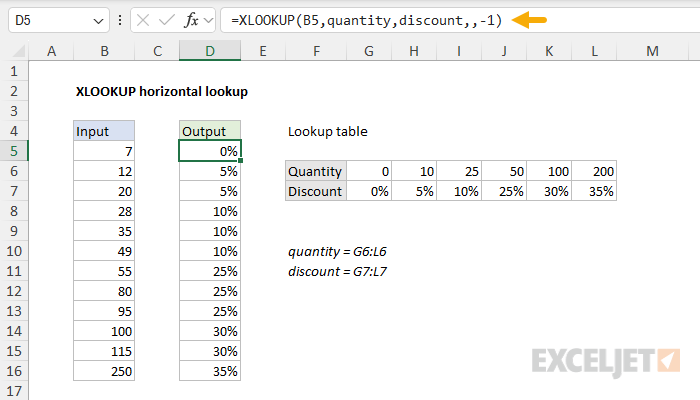Click the 'Discount' row label cell

pyautogui.click(x=316, y=191)
